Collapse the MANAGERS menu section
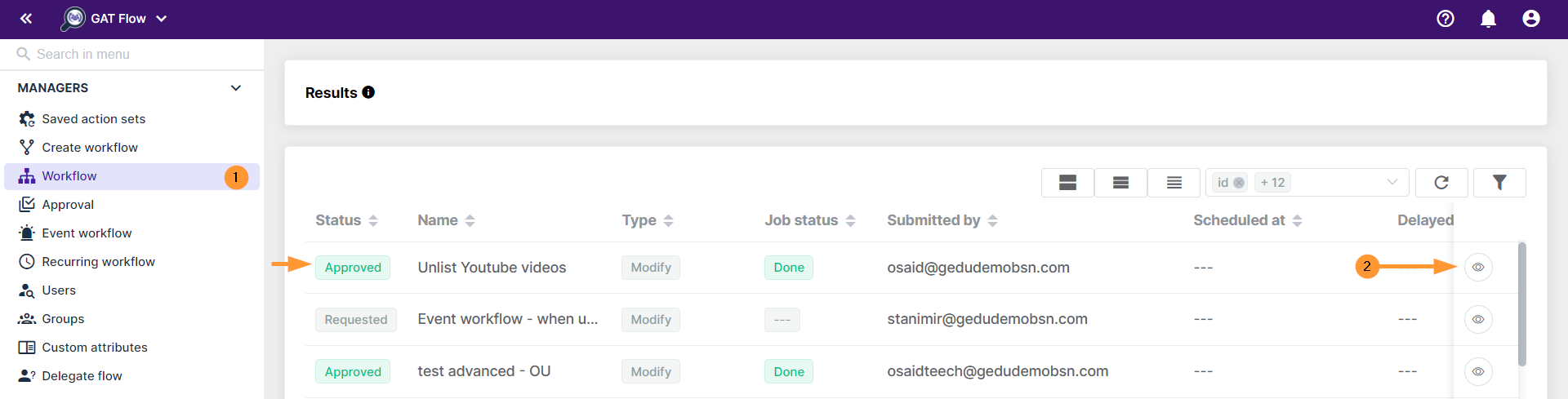Viewport: 1568px width, 399px height. pos(236,88)
